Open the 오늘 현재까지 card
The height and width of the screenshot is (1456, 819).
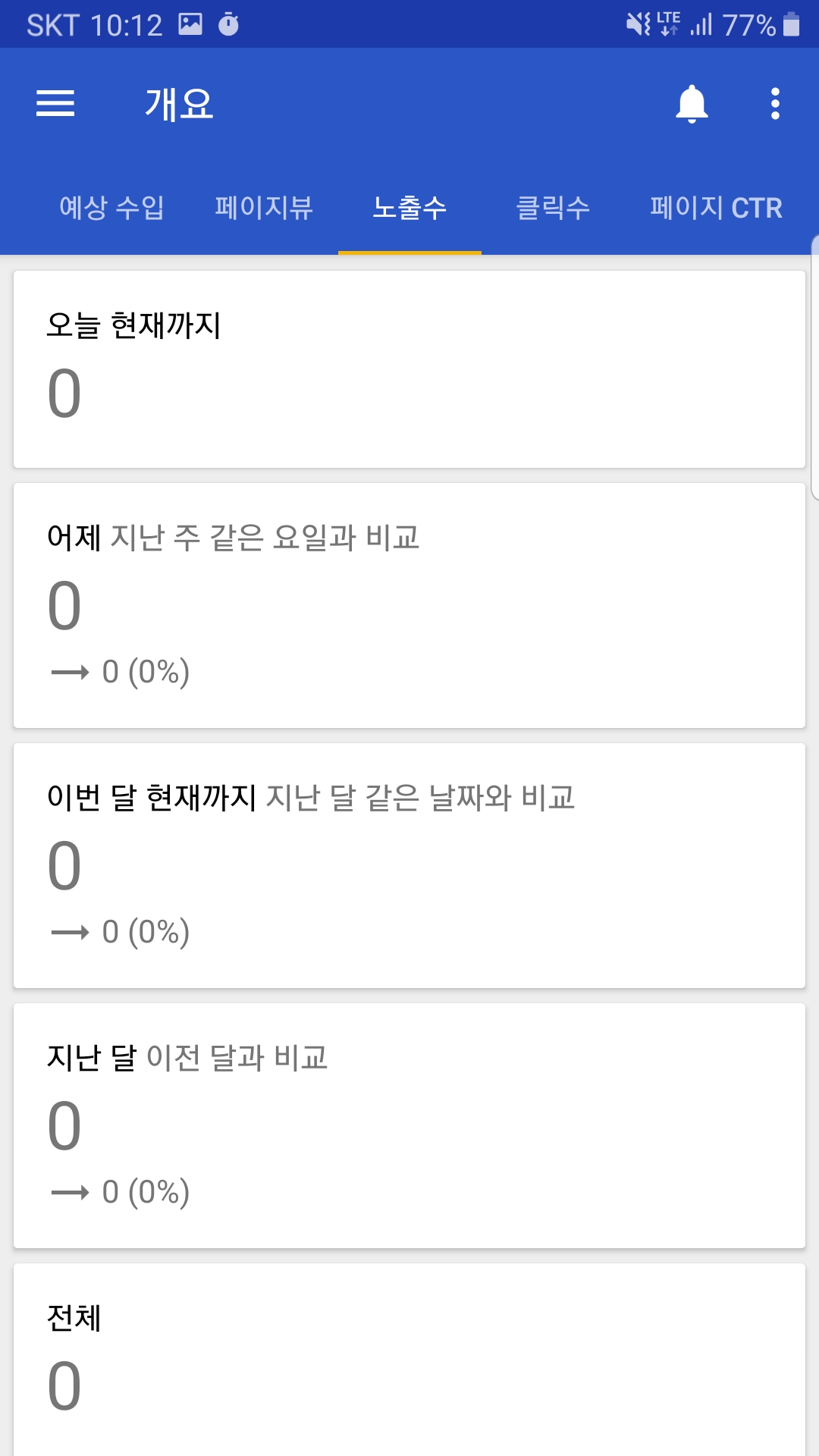409,369
